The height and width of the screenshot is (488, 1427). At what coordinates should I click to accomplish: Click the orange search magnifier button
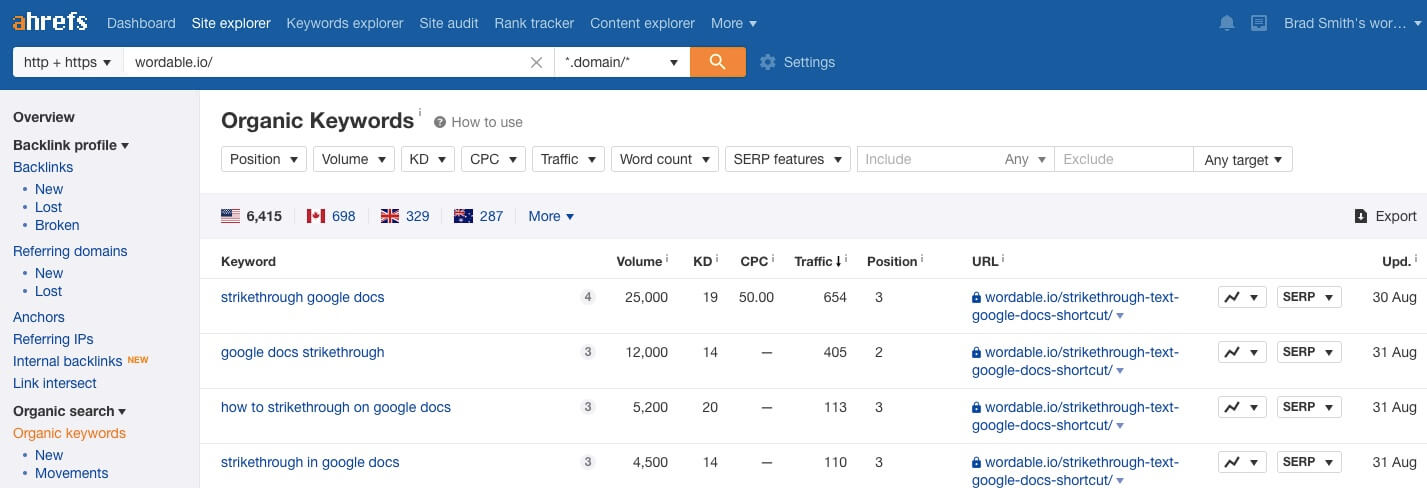[717, 62]
